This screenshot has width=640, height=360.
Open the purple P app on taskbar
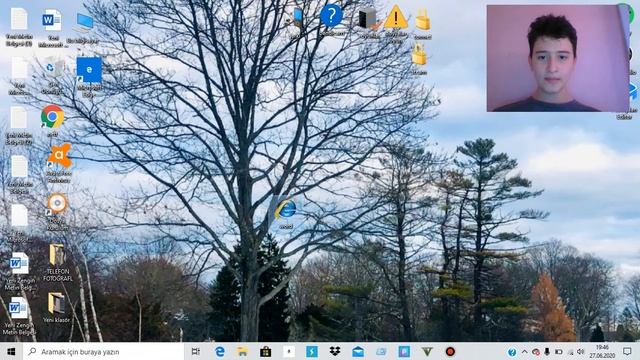(404, 351)
